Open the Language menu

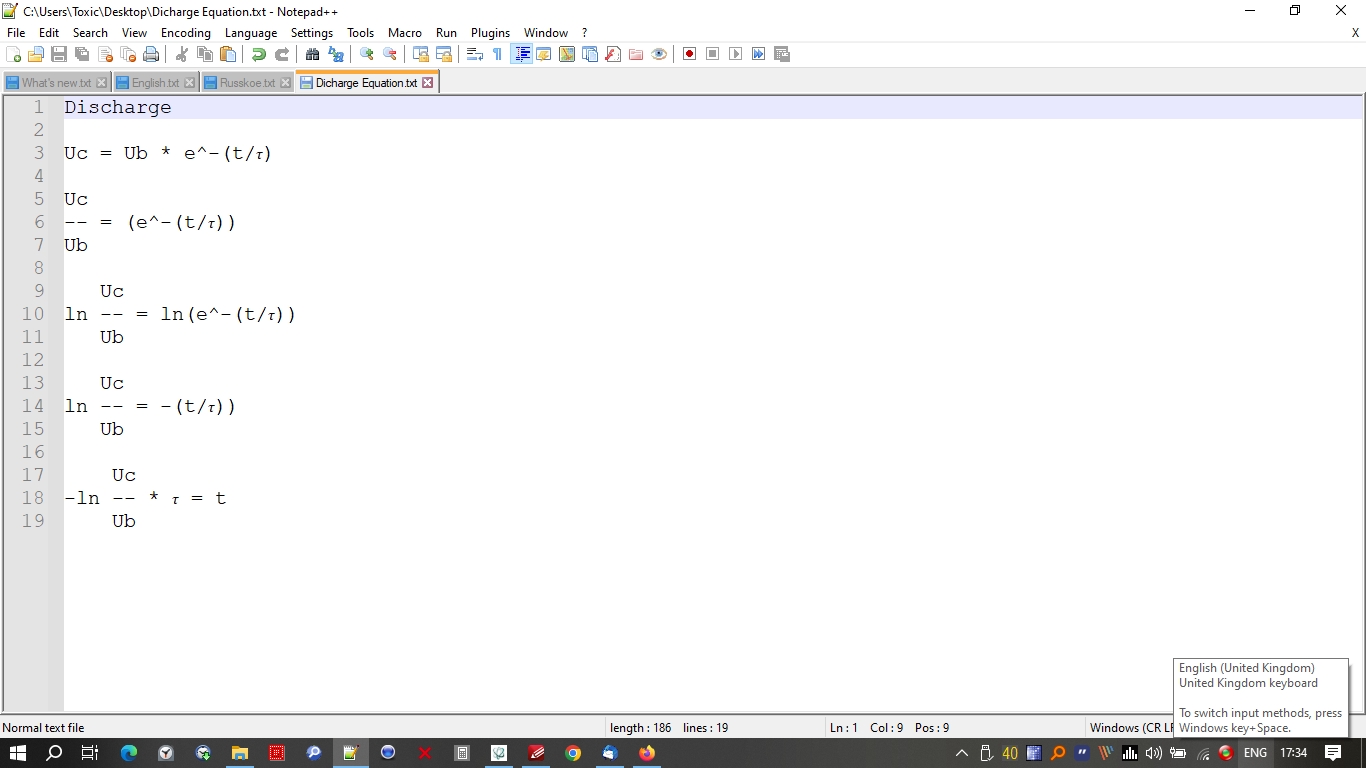pos(251,33)
